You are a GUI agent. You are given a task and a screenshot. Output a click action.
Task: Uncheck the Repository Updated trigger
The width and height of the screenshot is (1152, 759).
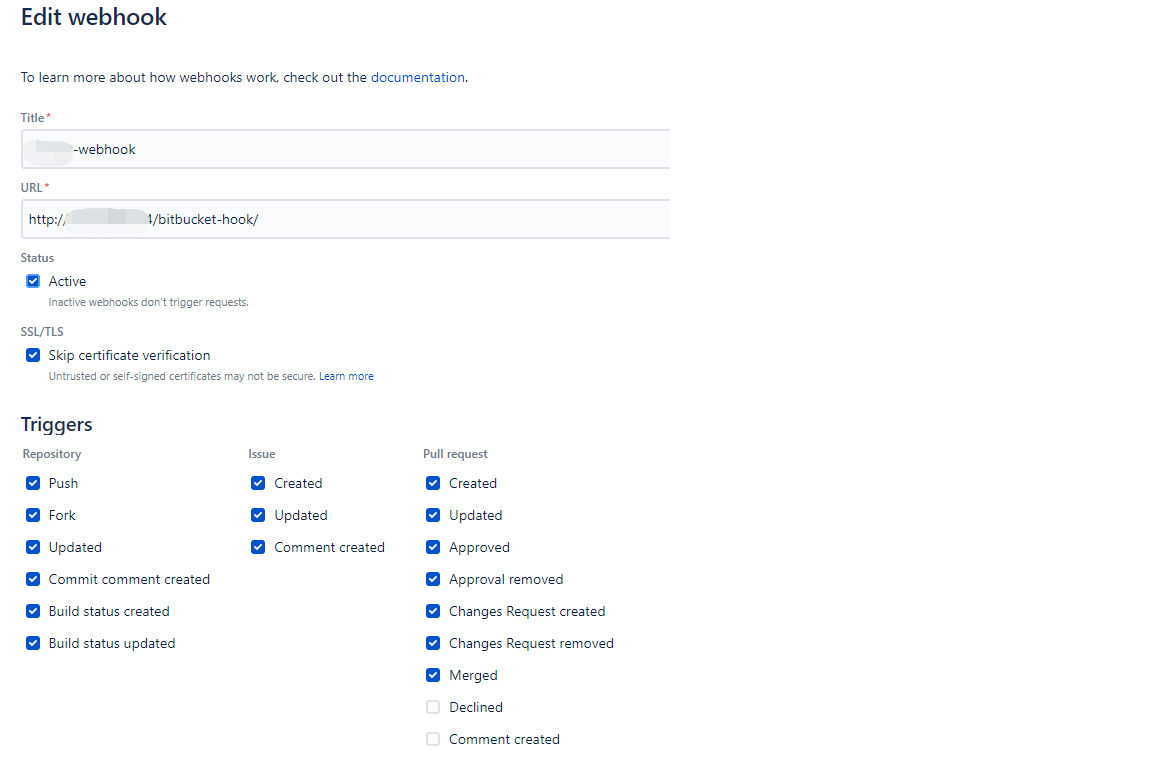(x=33, y=547)
